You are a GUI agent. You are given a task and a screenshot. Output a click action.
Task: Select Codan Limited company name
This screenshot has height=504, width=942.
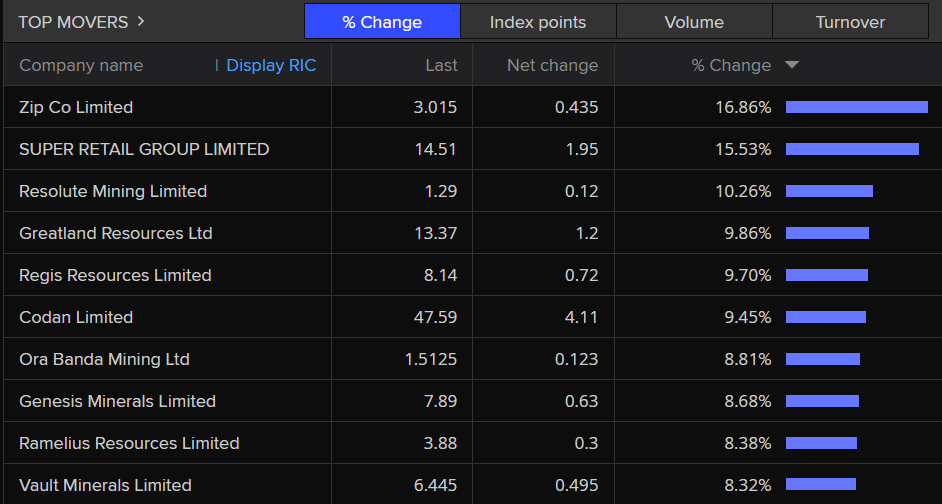pyautogui.click(x=76, y=317)
